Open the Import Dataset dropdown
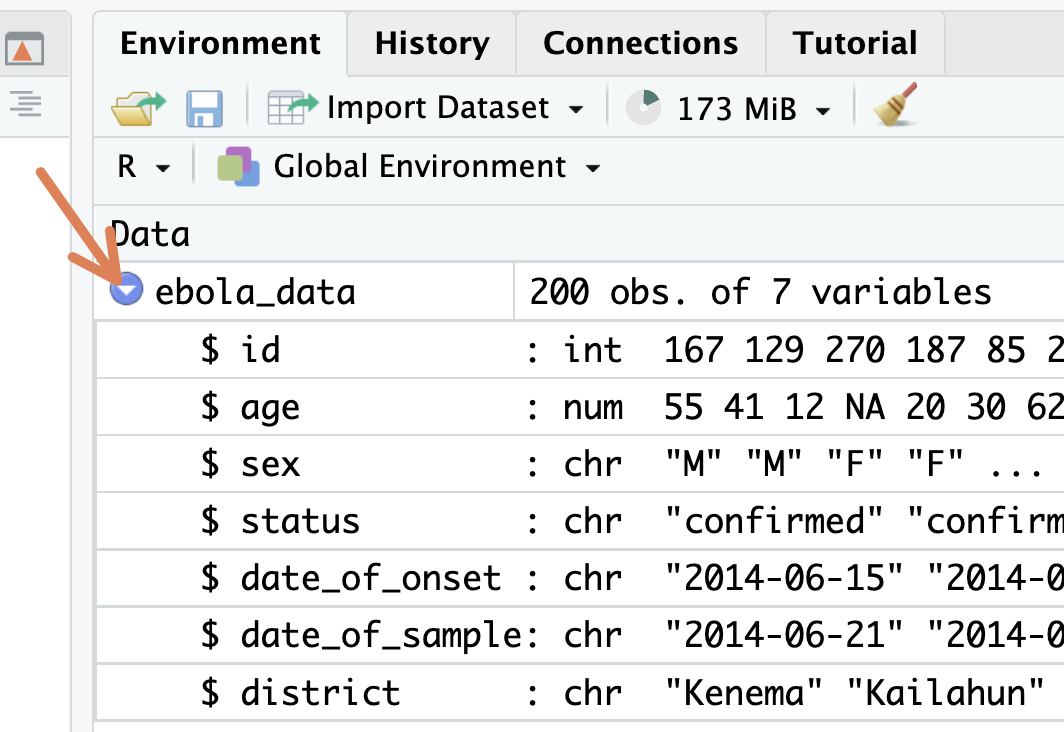Viewport: 1064px width, 732px height. click(x=575, y=109)
